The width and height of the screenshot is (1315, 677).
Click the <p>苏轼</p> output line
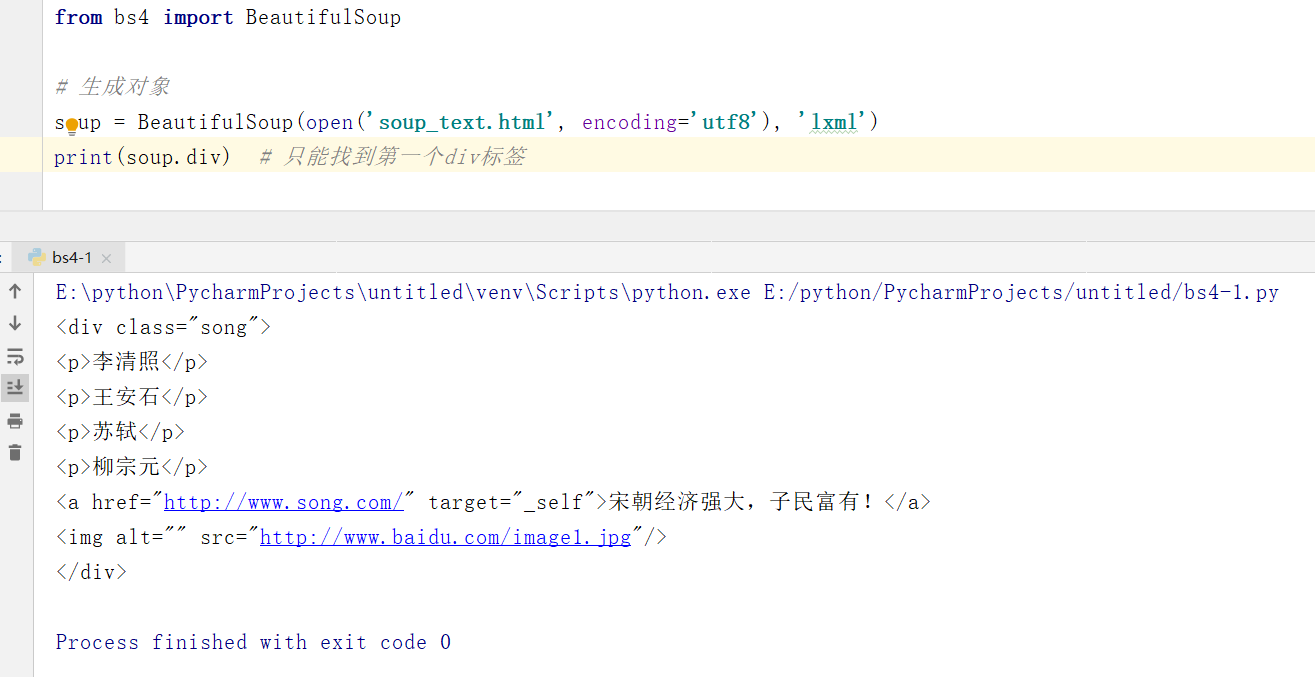click(x=120, y=432)
